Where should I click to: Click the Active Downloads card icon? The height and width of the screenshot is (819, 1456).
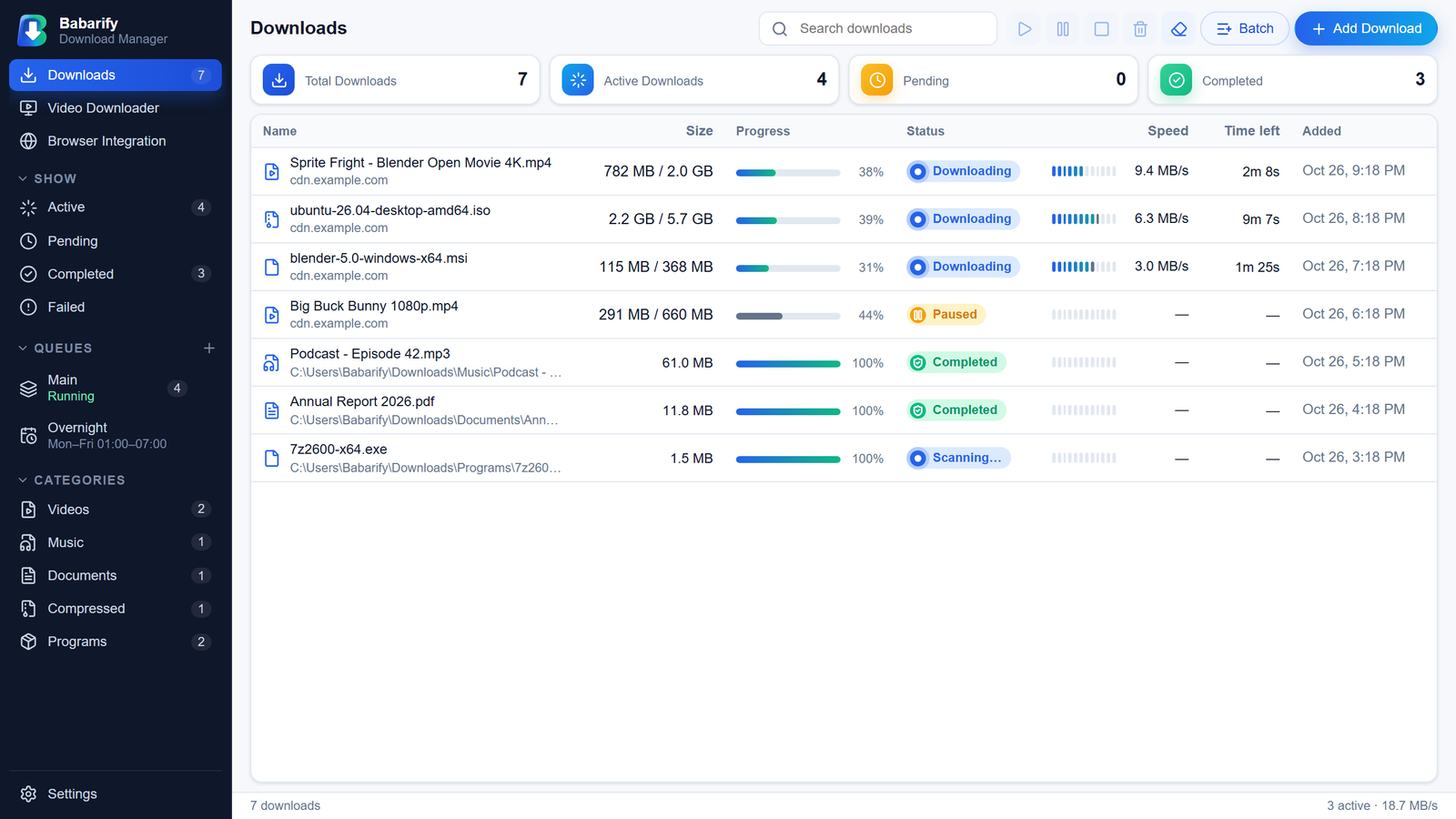tap(578, 80)
